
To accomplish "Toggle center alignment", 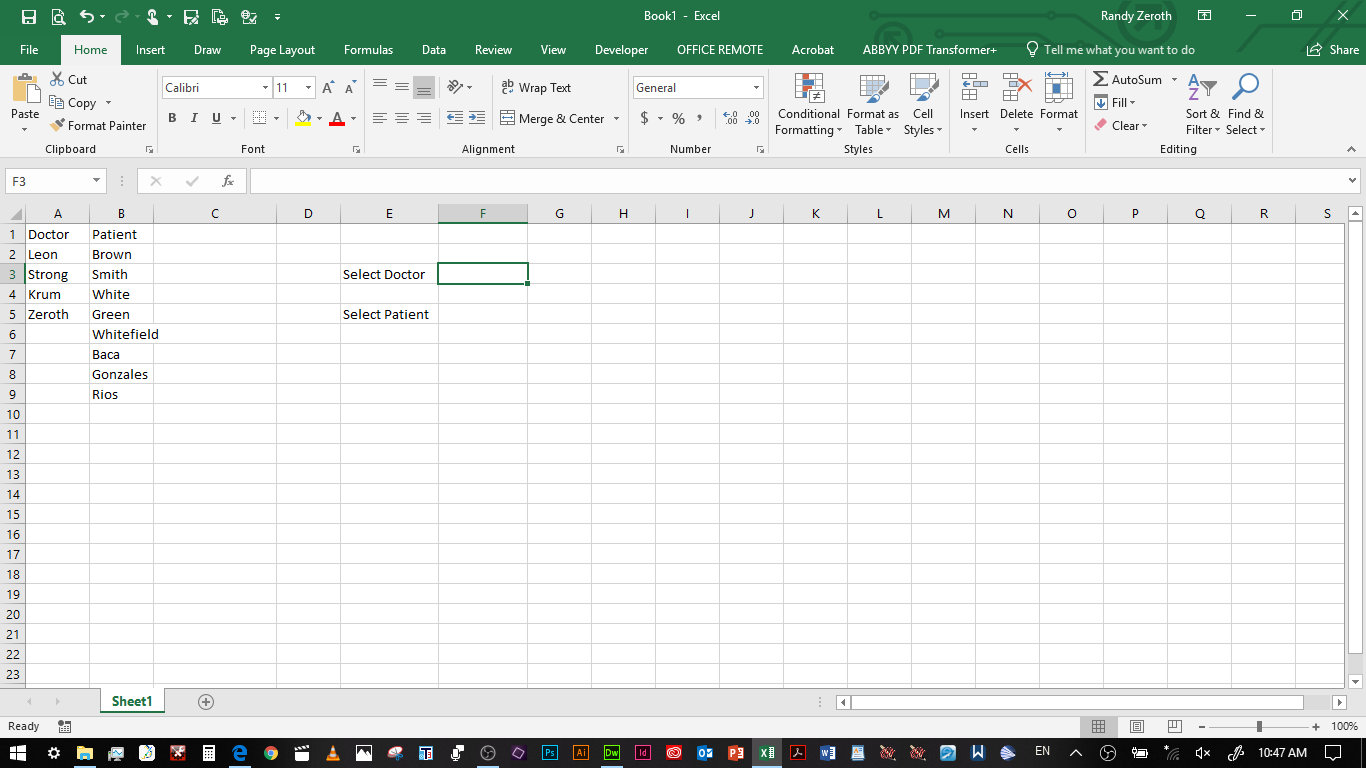I will pyautogui.click(x=401, y=118).
